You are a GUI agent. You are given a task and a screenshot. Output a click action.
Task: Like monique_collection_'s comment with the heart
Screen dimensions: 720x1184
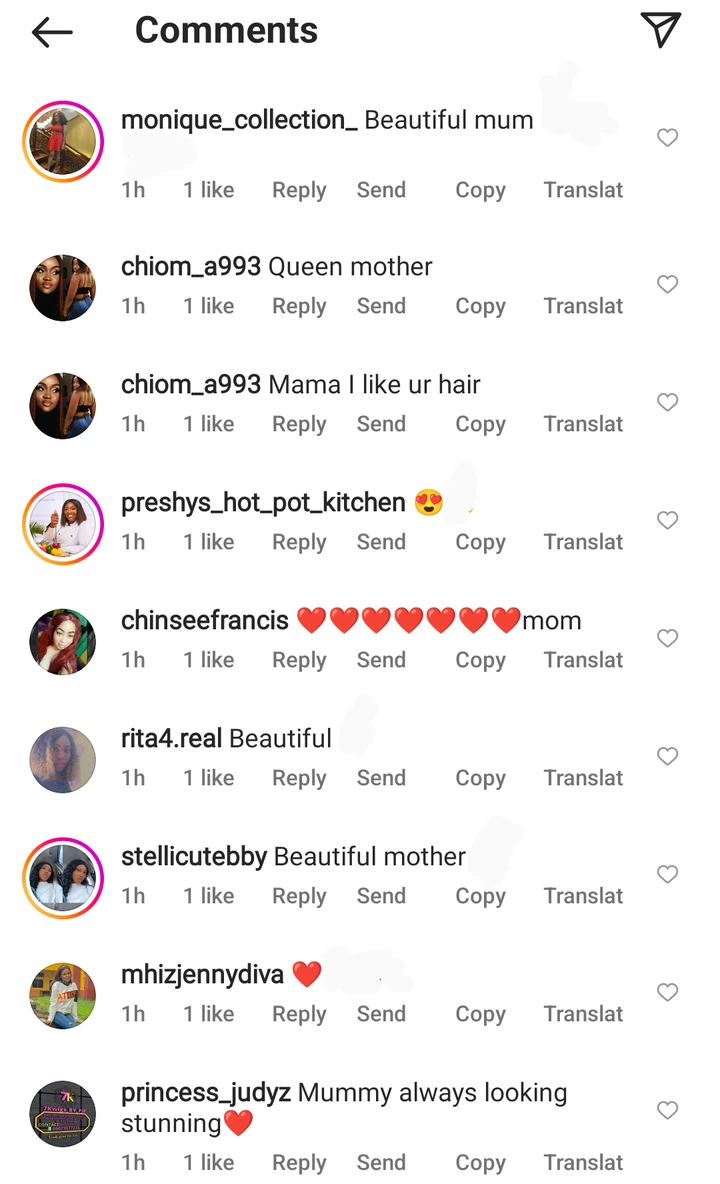[667, 137]
